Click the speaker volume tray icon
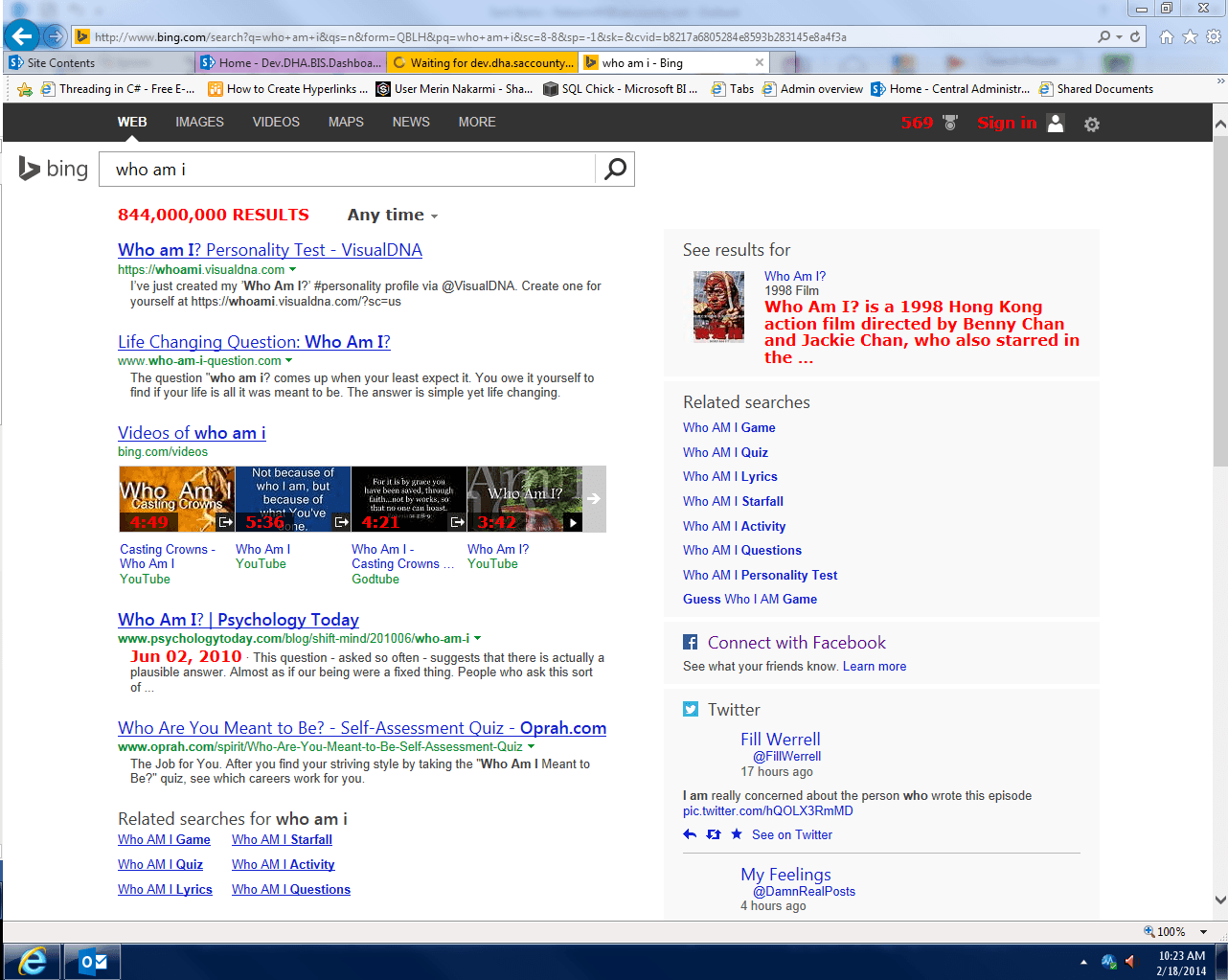 (x=1130, y=961)
